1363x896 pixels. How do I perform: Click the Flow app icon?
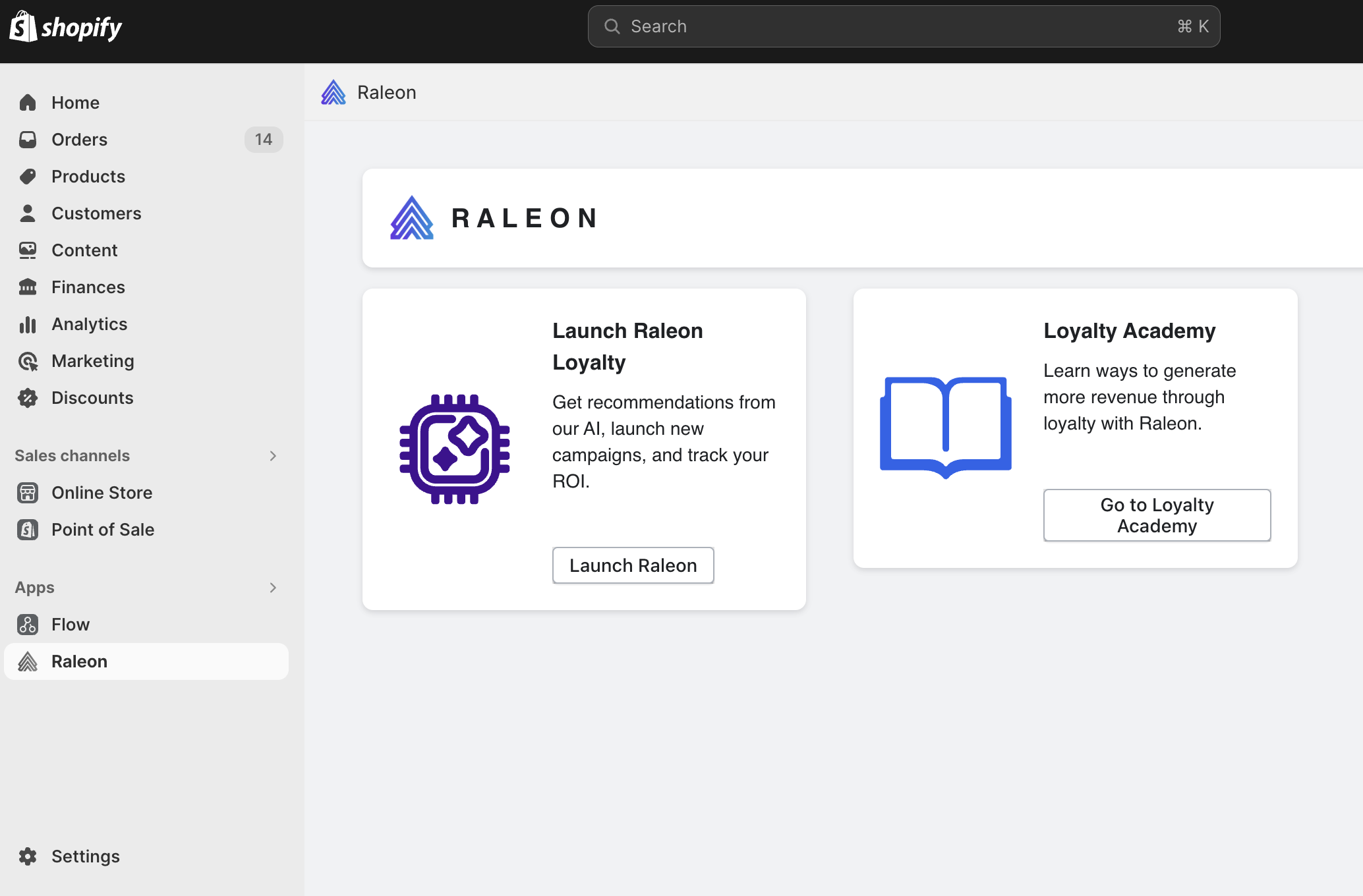point(28,625)
